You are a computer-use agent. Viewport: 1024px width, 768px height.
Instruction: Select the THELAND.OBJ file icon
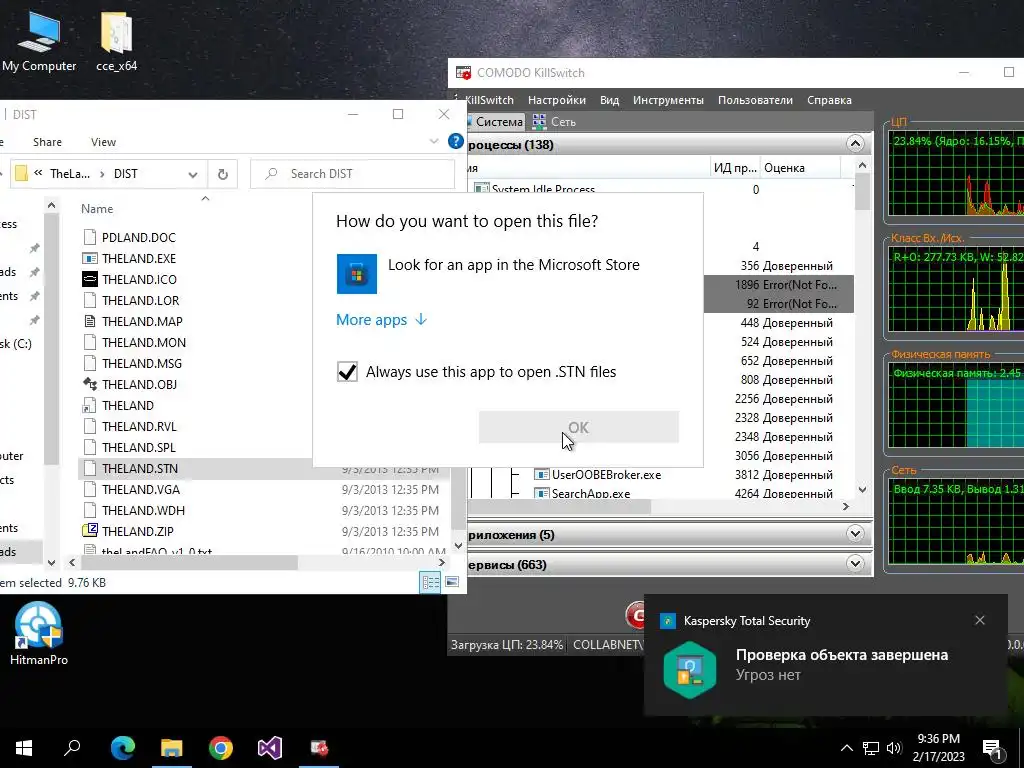tap(89, 384)
